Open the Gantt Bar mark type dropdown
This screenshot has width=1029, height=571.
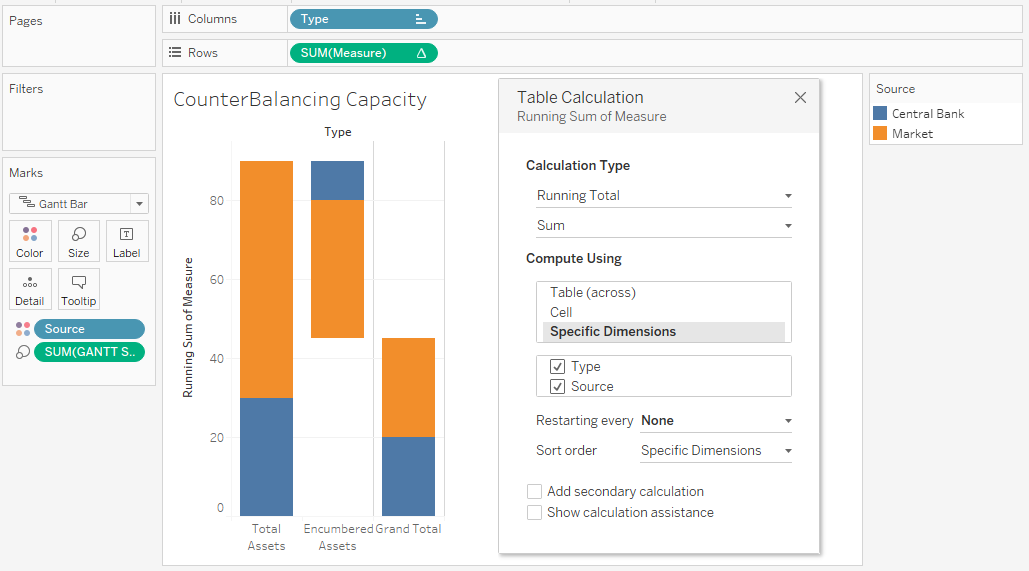point(79,204)
